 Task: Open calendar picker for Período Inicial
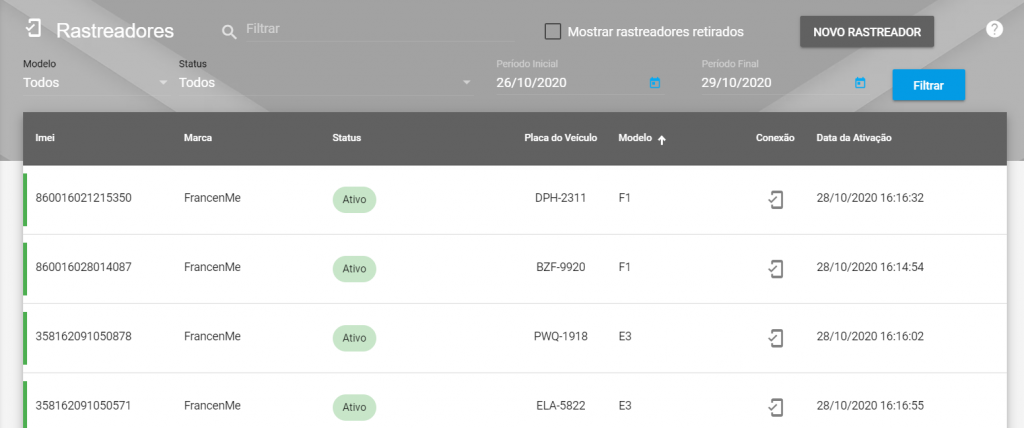[654, 83]
